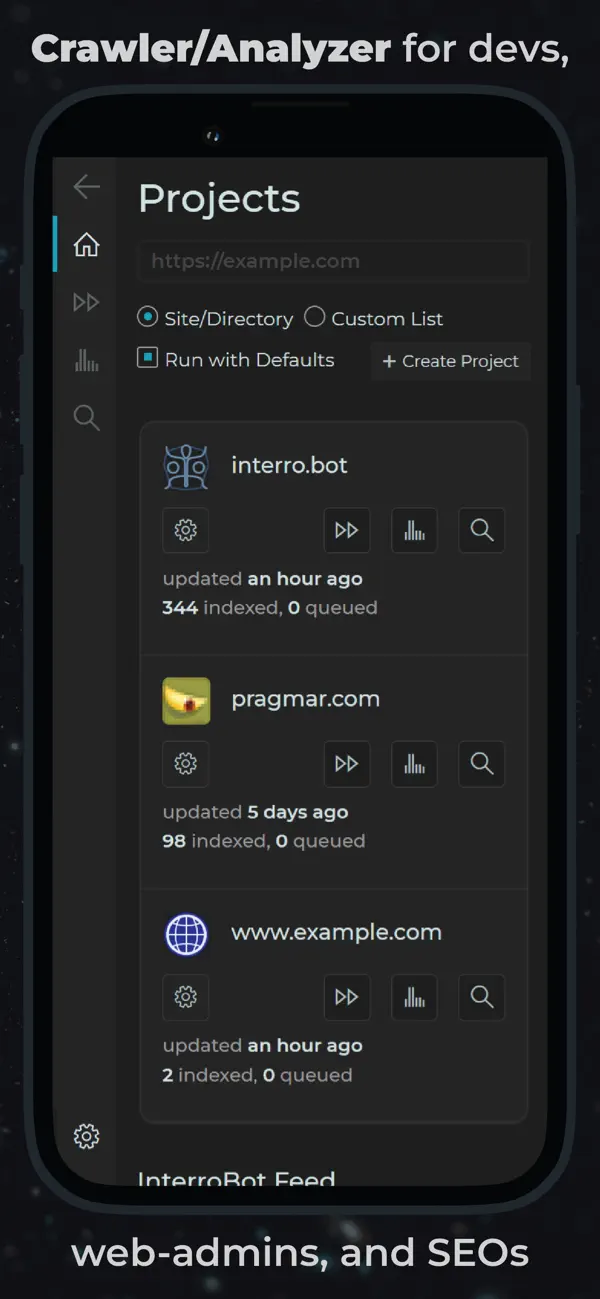Viewport: 600px width, 1299px height.
Task: Start crawl for www.example.com project
Action: [347, 997]
